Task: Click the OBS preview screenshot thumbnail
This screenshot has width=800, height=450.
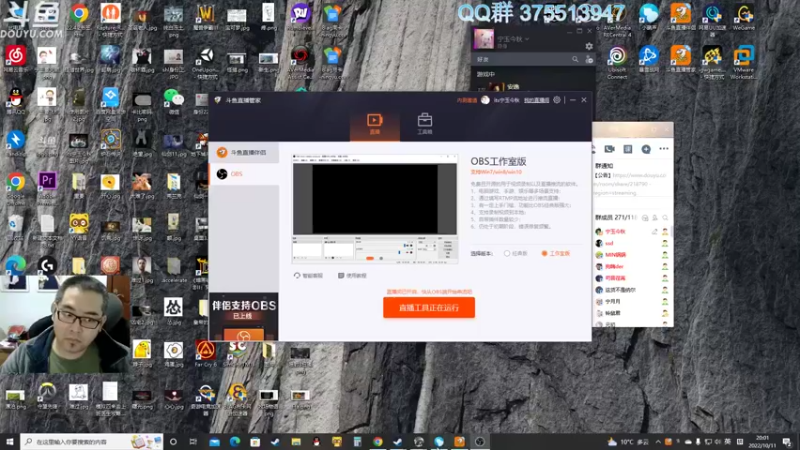Action: click(x=374, y=209)
